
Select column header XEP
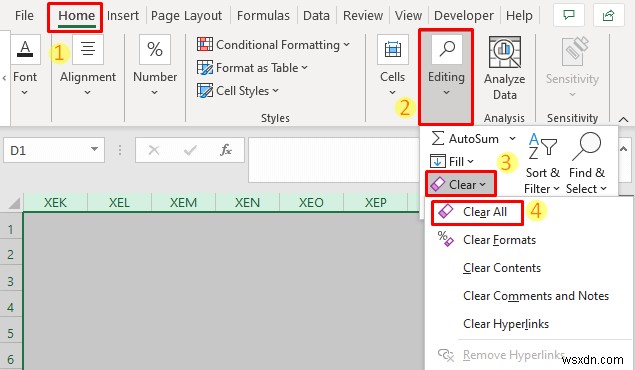(x=375, y=202)
